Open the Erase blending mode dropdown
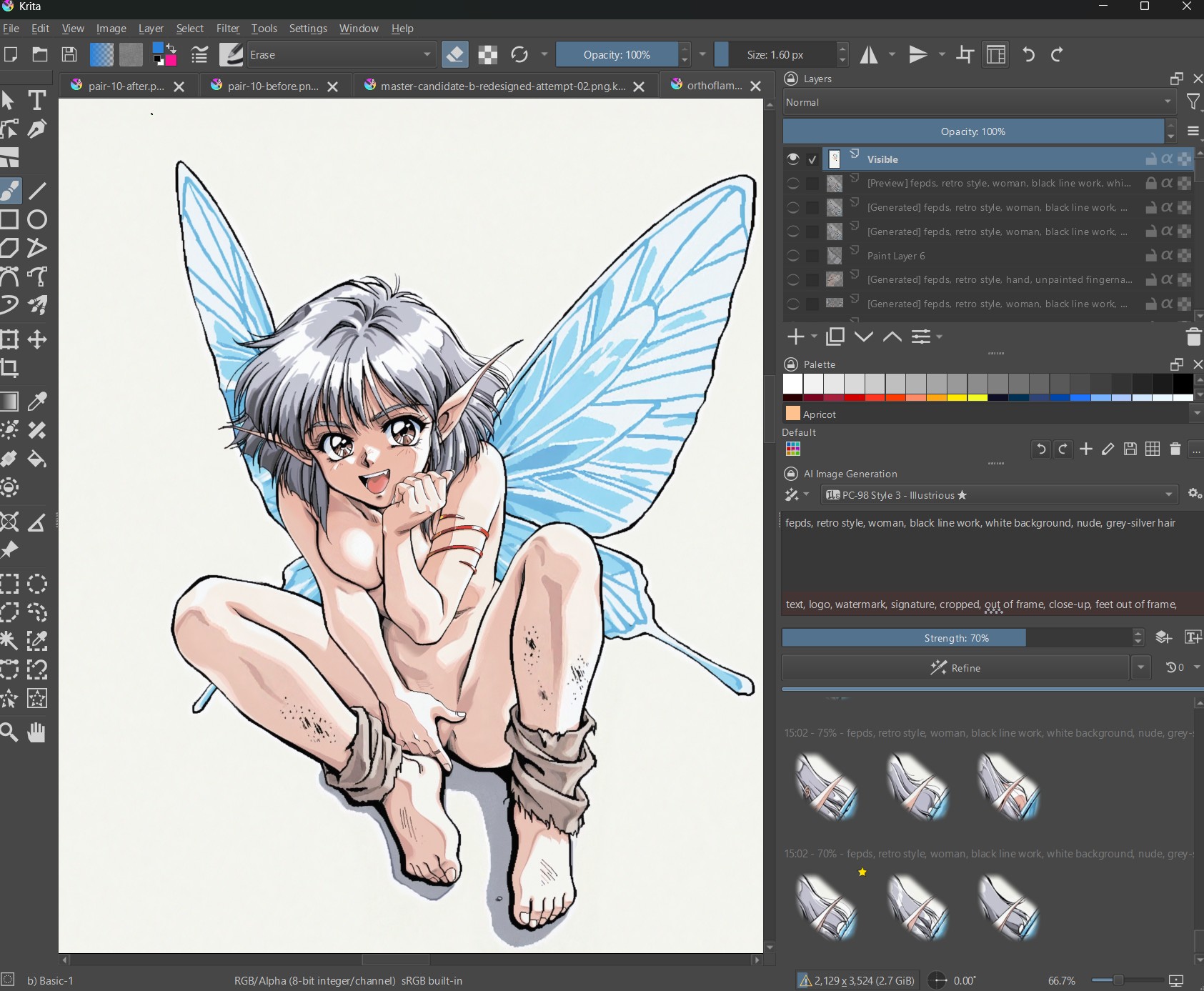Viewport: 1204px width, 991px height. click(342, 55)
